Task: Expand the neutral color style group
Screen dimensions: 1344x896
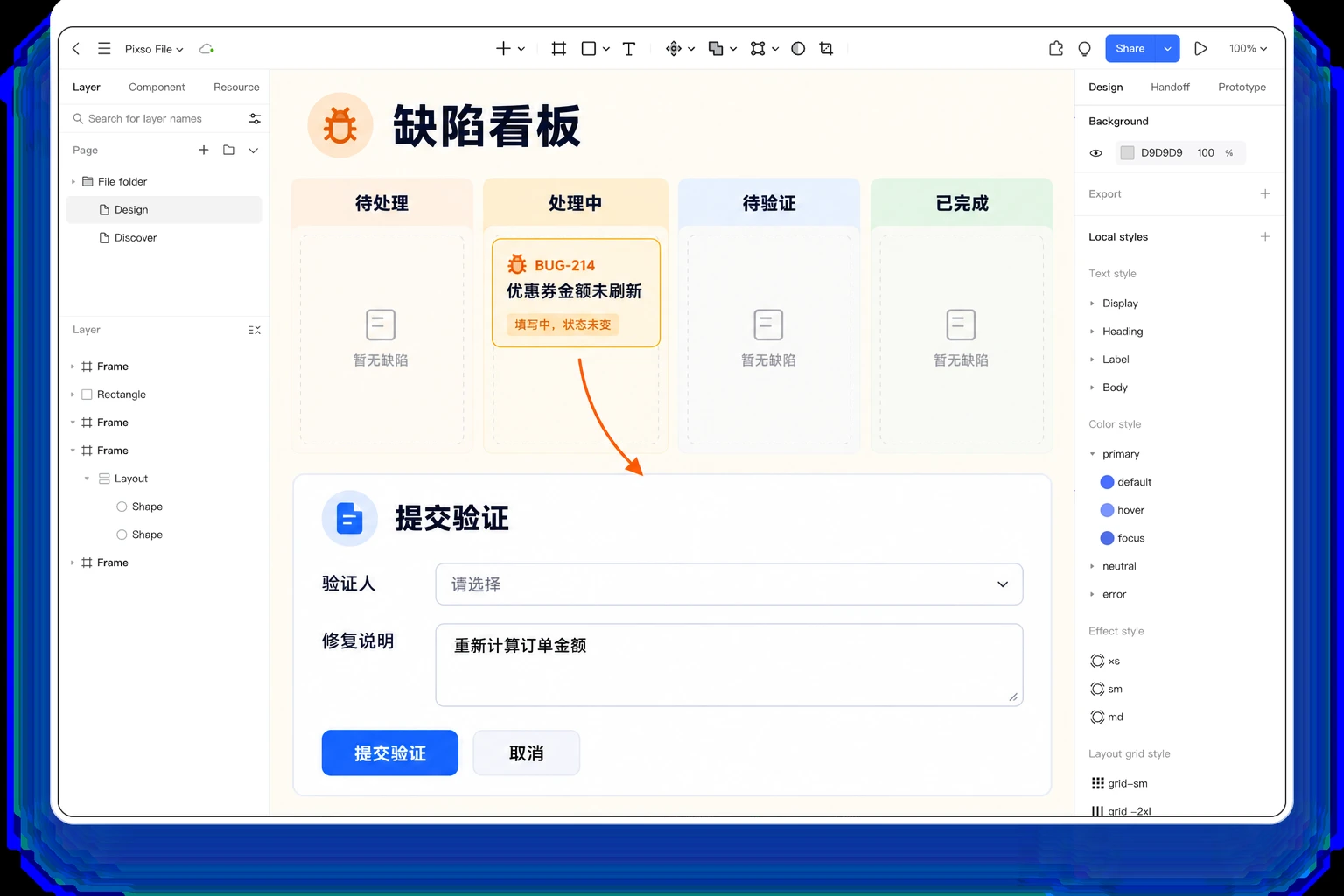Action: coord(1092,566)
